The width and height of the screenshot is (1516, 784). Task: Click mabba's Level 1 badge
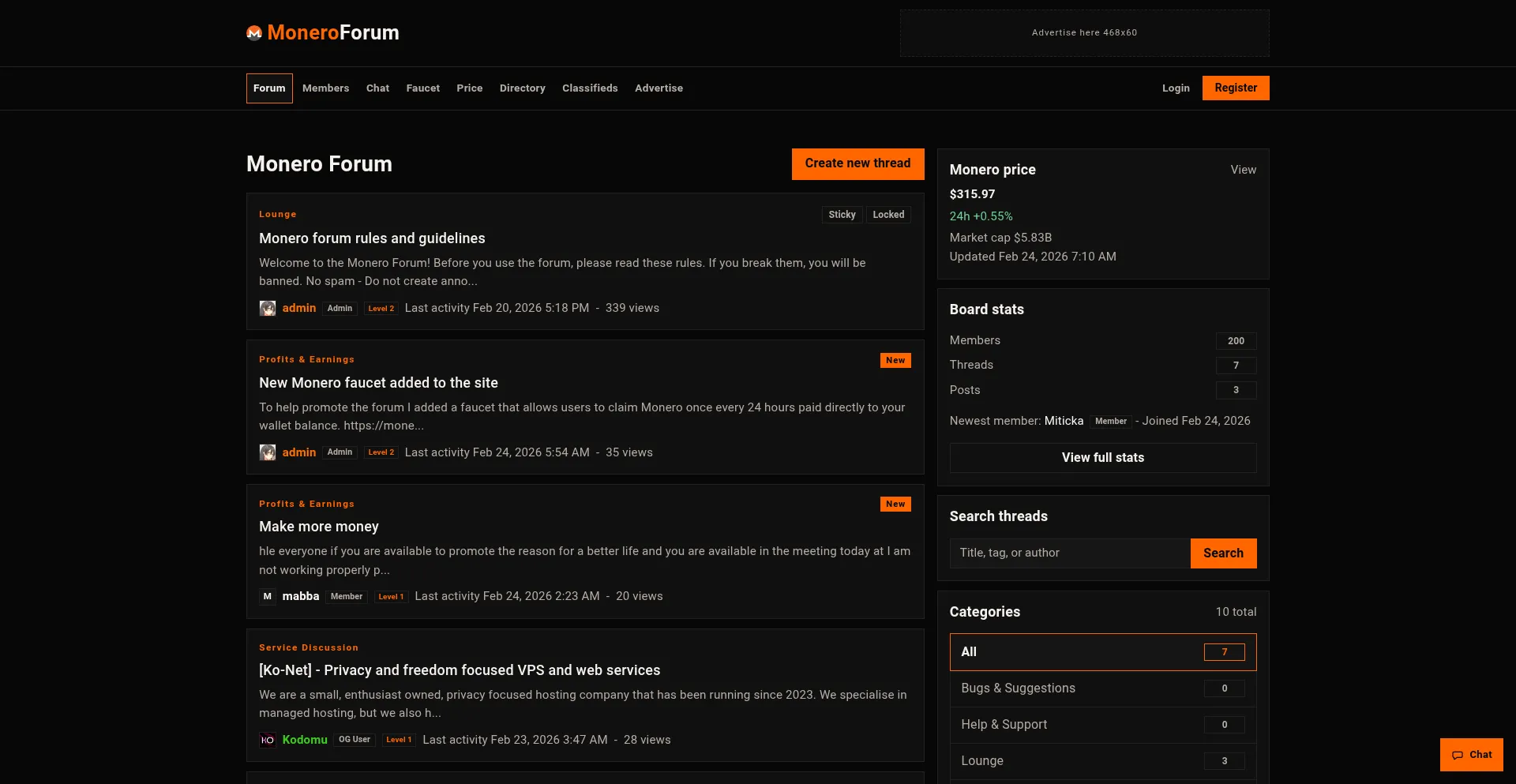pos(391,597)
